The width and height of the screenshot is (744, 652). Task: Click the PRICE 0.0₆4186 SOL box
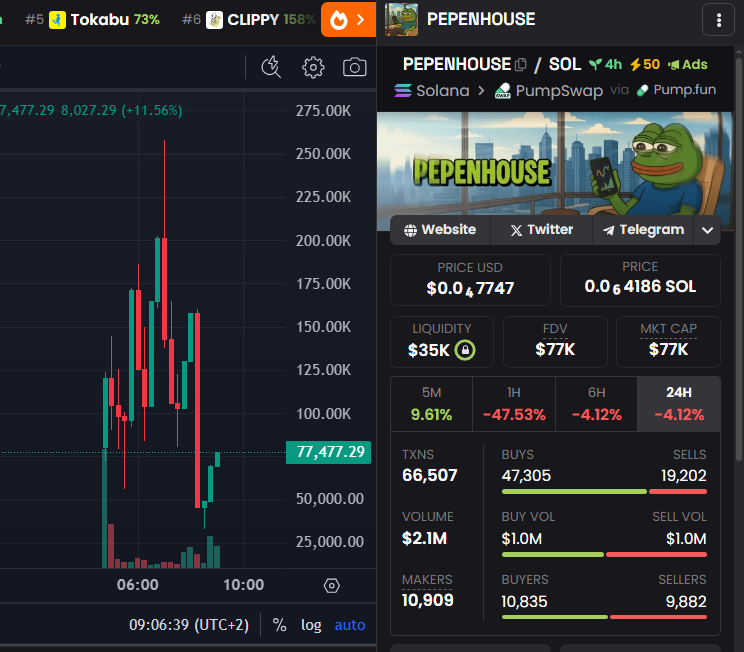click(x=640, y=280)
